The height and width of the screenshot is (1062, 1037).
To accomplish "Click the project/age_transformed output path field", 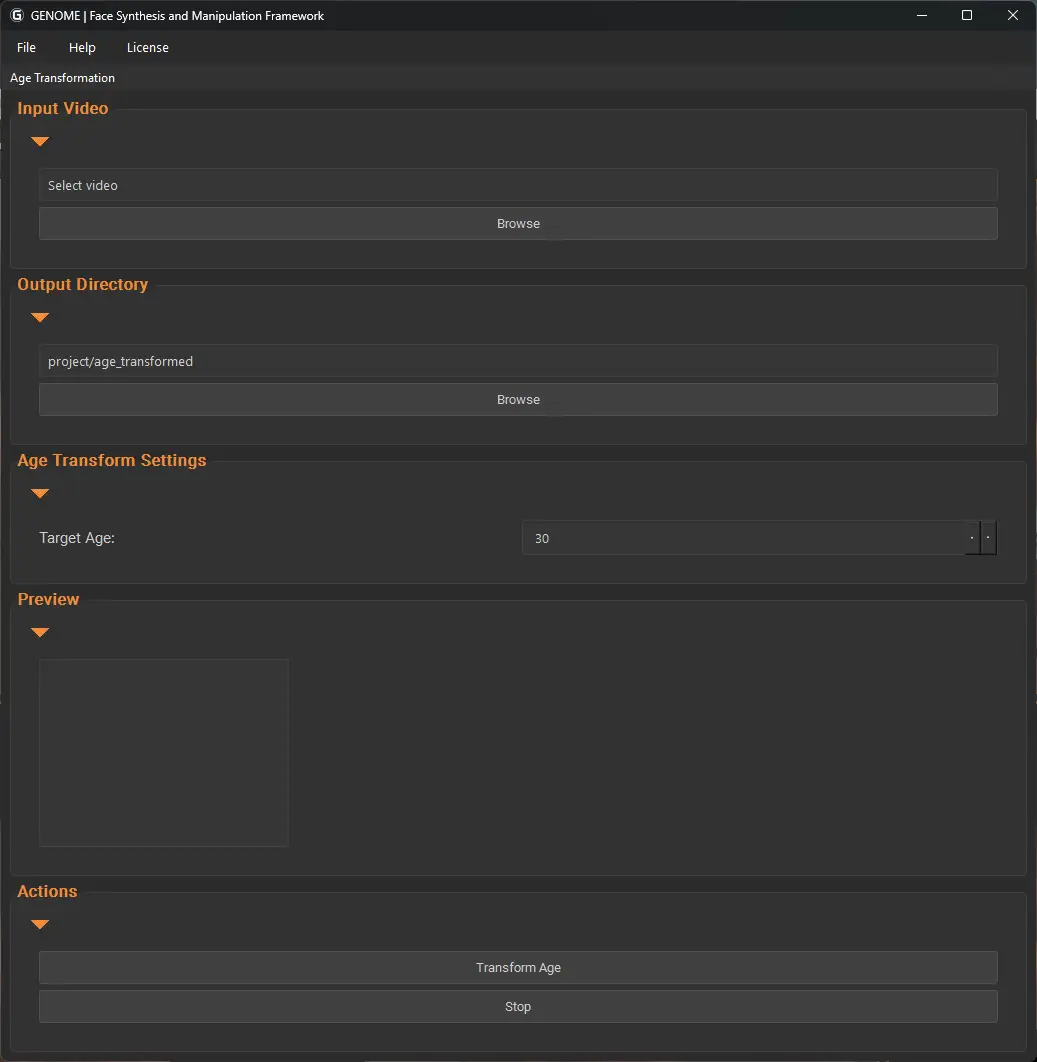I will (x=518, y=361).
